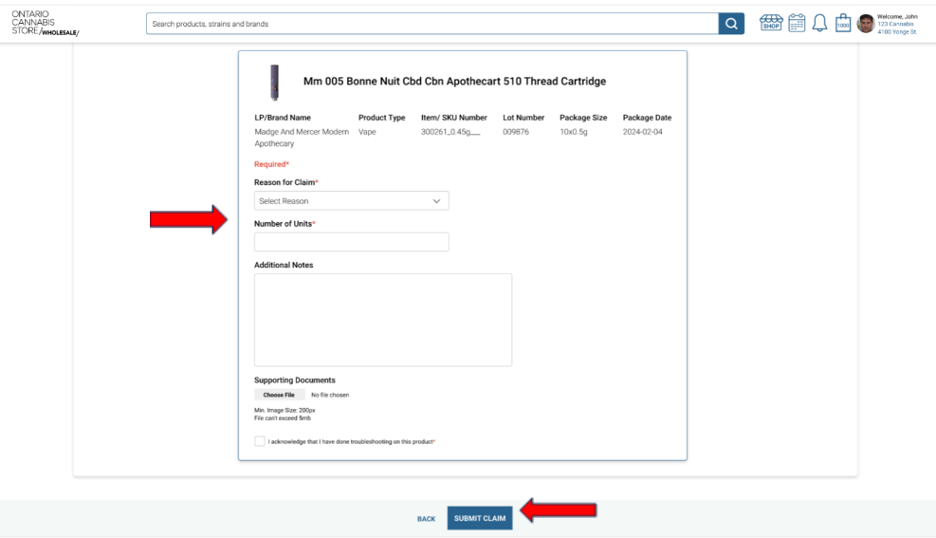Click the package date 2024-02-04

coord(642,132)
